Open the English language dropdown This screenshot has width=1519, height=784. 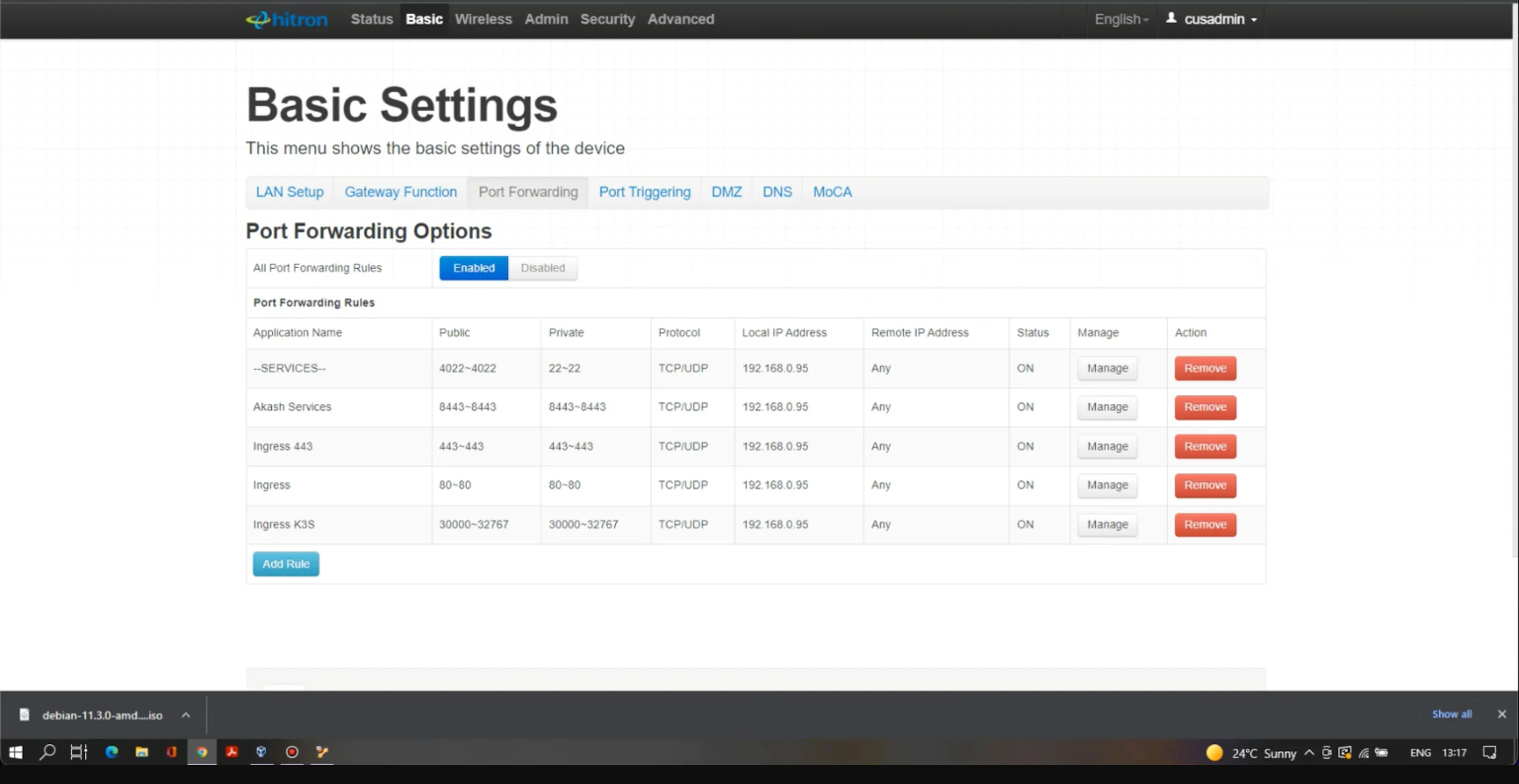pos(1122,20)
